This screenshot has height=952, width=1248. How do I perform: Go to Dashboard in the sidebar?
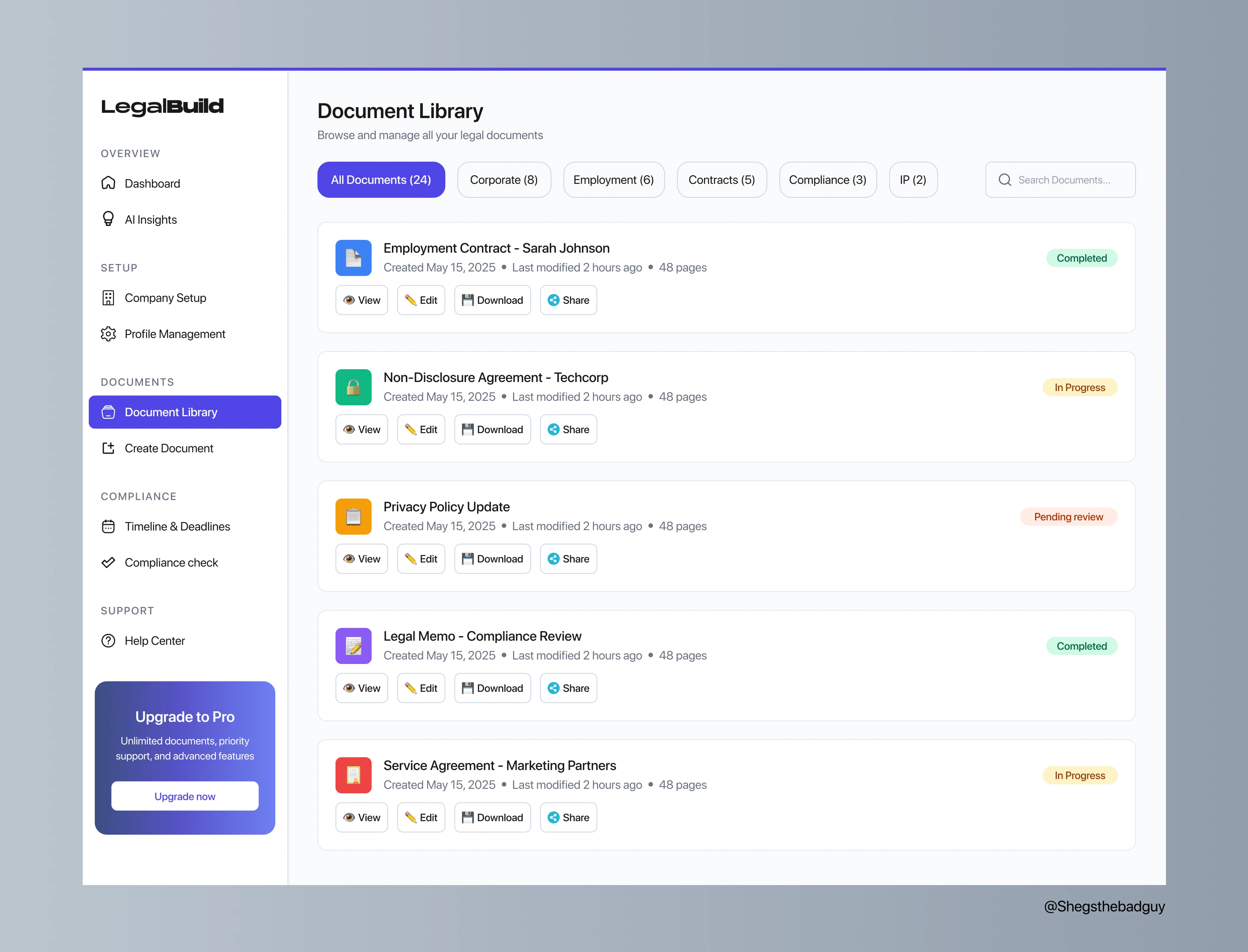pyautogui.click(x=152, y=183)
